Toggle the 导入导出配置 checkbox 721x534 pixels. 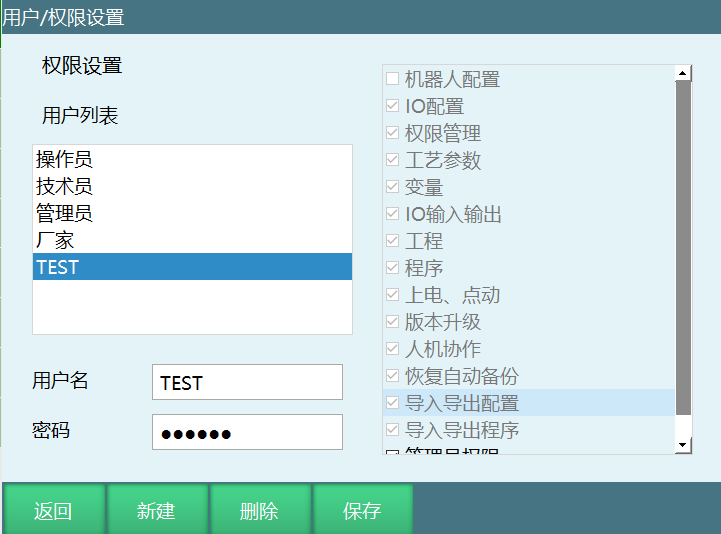click(x=393, y=403)
